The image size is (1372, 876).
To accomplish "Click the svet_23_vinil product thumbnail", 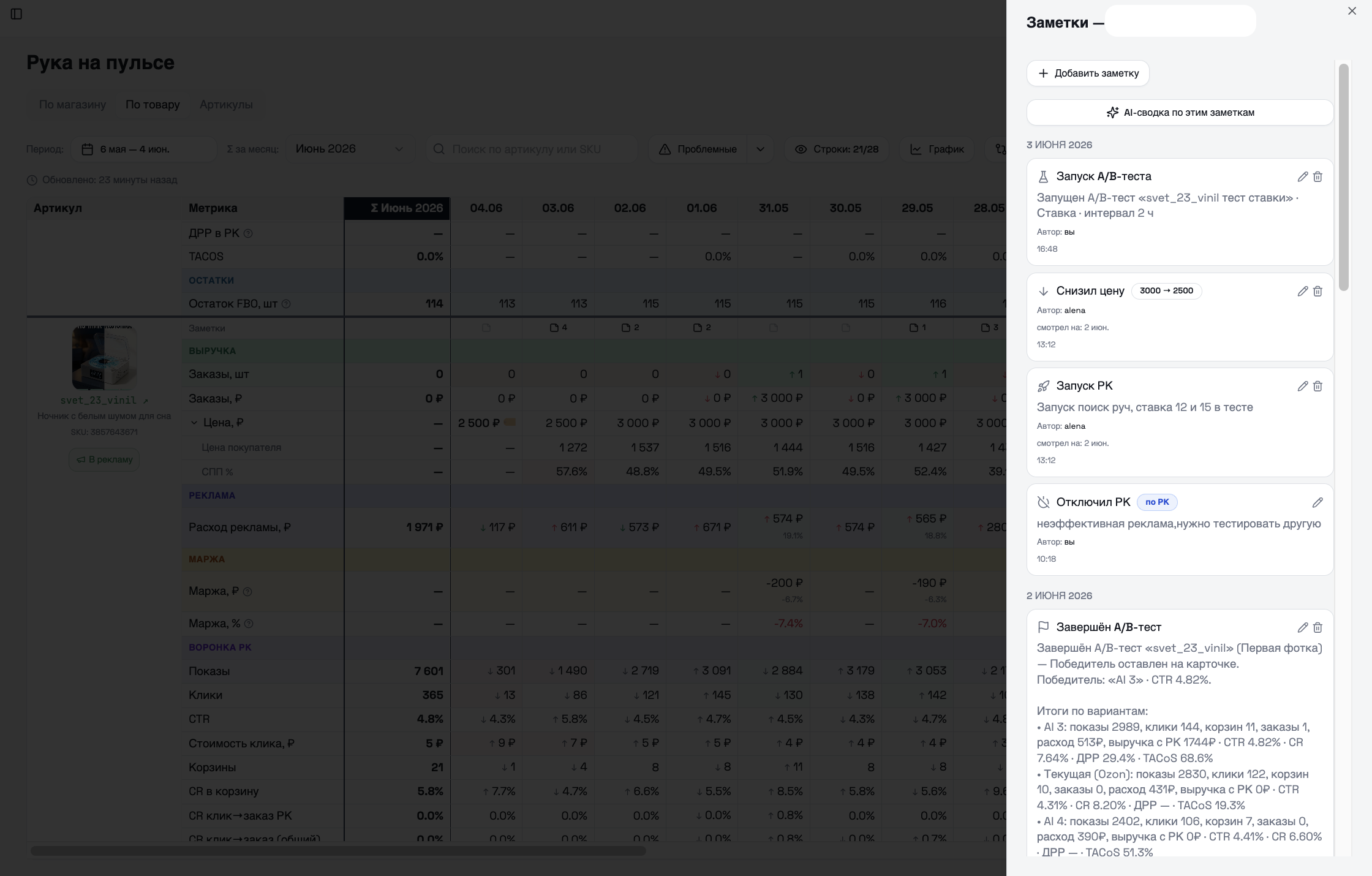I will 104,358.
